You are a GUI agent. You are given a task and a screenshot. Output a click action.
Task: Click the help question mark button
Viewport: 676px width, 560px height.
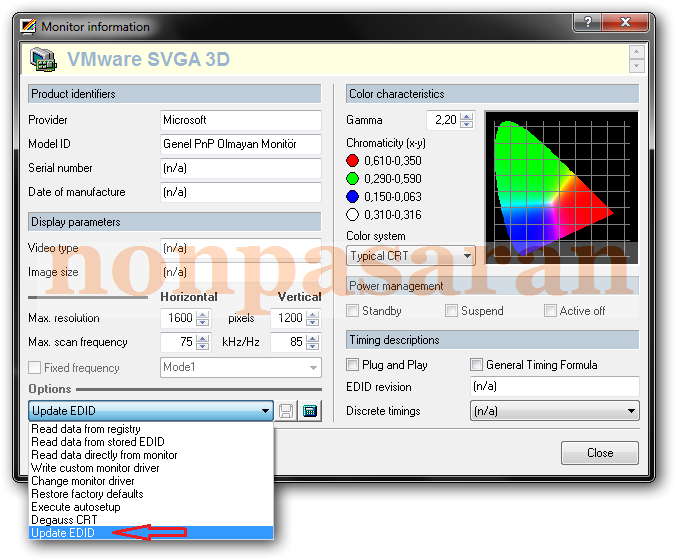[587, 22]
